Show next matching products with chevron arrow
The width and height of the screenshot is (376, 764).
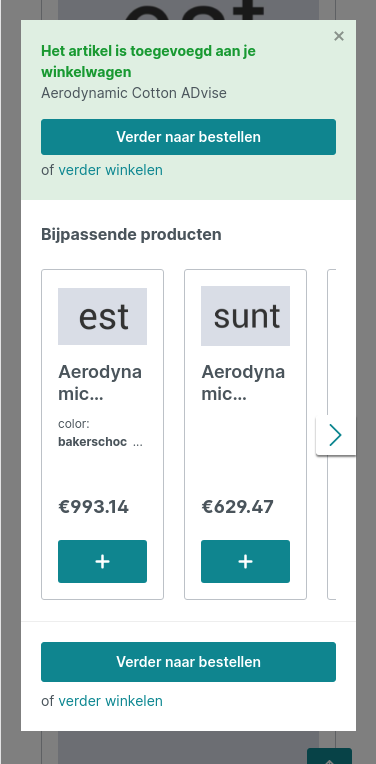[336, 435]
